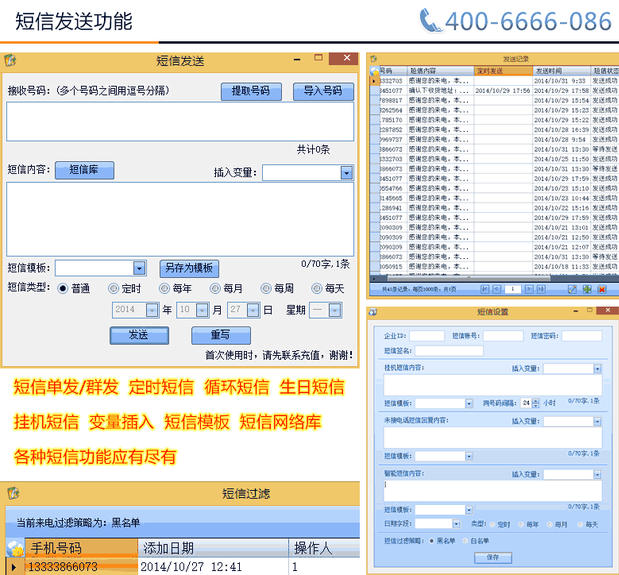Go to last page of 发送记录
619x575 pixels.
click(x=541, y=289)
